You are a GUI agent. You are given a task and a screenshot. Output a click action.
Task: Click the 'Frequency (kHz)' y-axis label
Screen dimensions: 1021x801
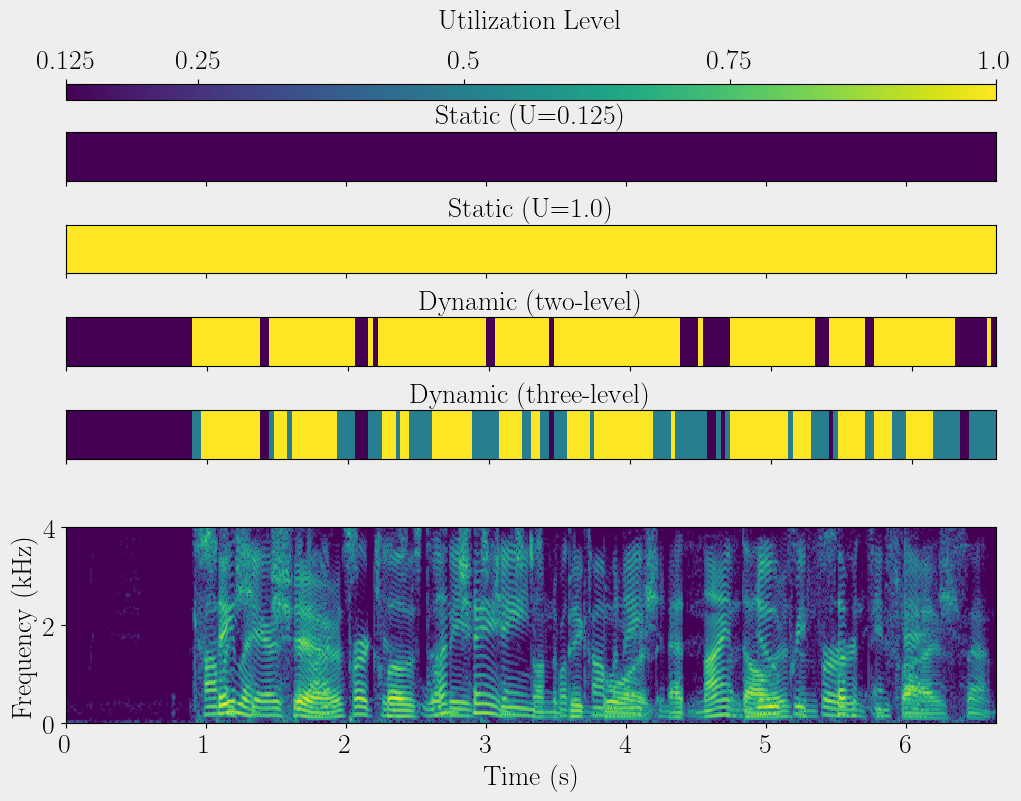[x=23, y=625]
